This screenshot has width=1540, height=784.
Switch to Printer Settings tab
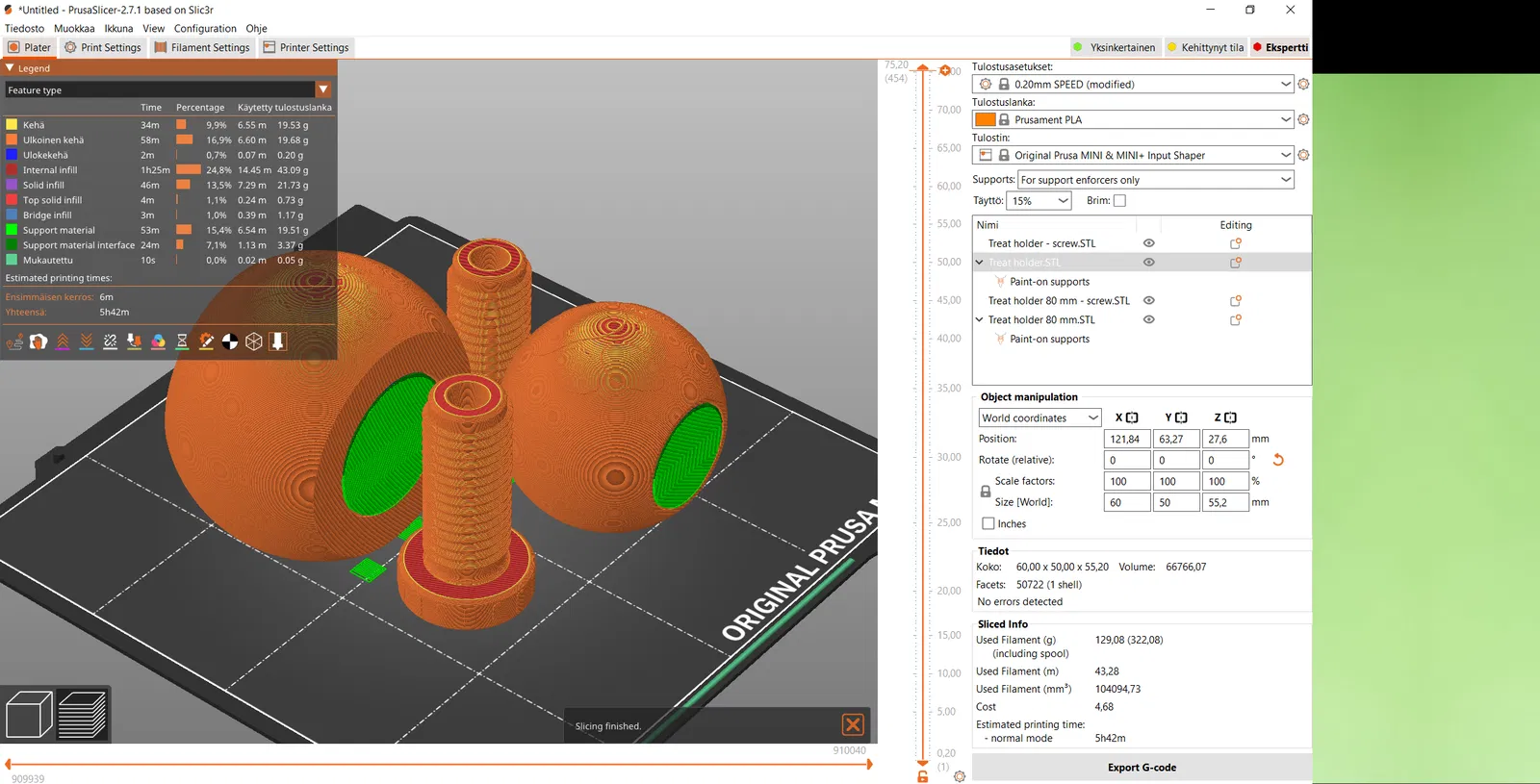pyautogui.click(x=306, y=47)
